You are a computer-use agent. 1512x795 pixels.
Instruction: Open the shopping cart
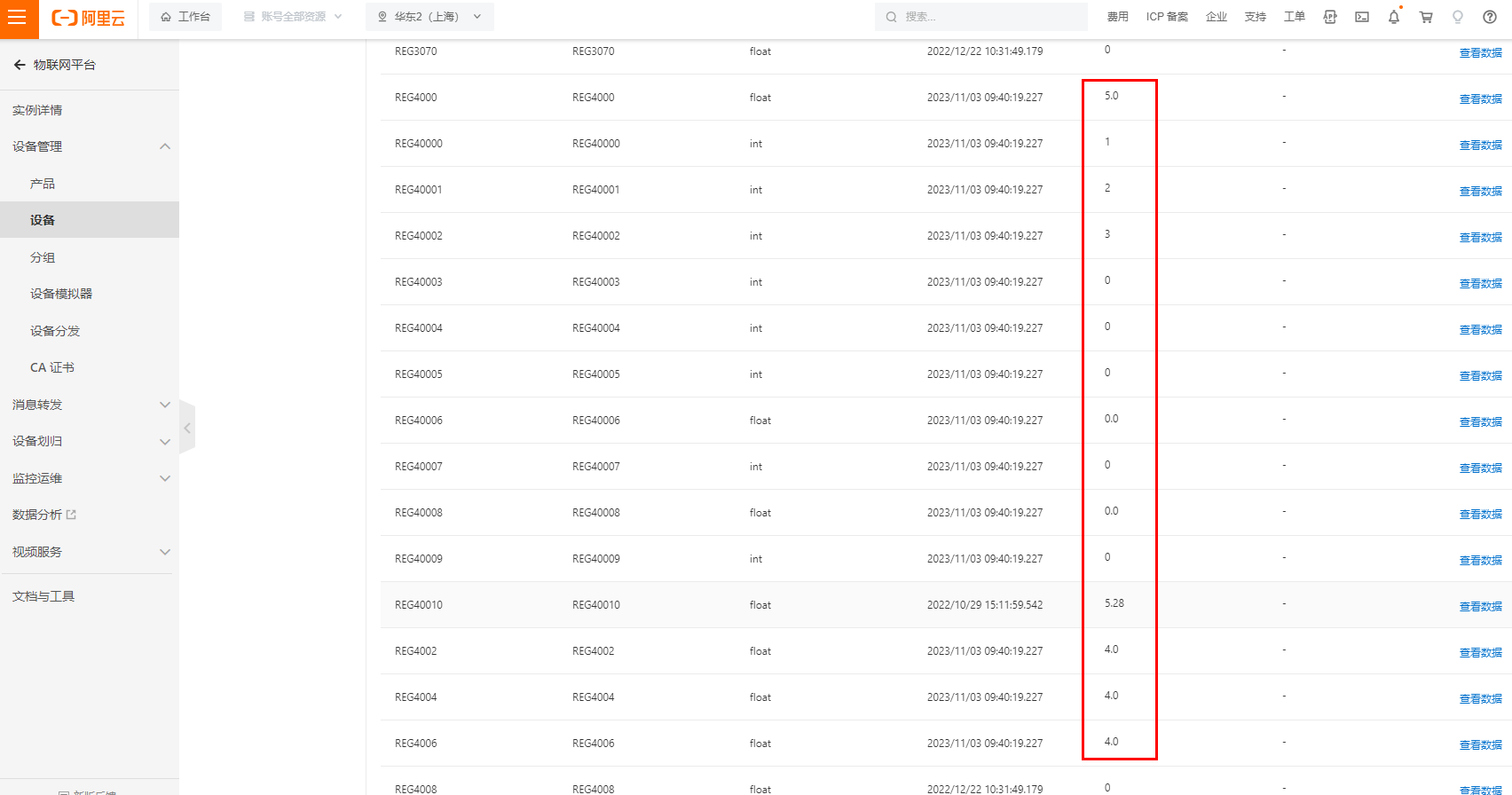pyautogui.click(x=1426, y=17)
